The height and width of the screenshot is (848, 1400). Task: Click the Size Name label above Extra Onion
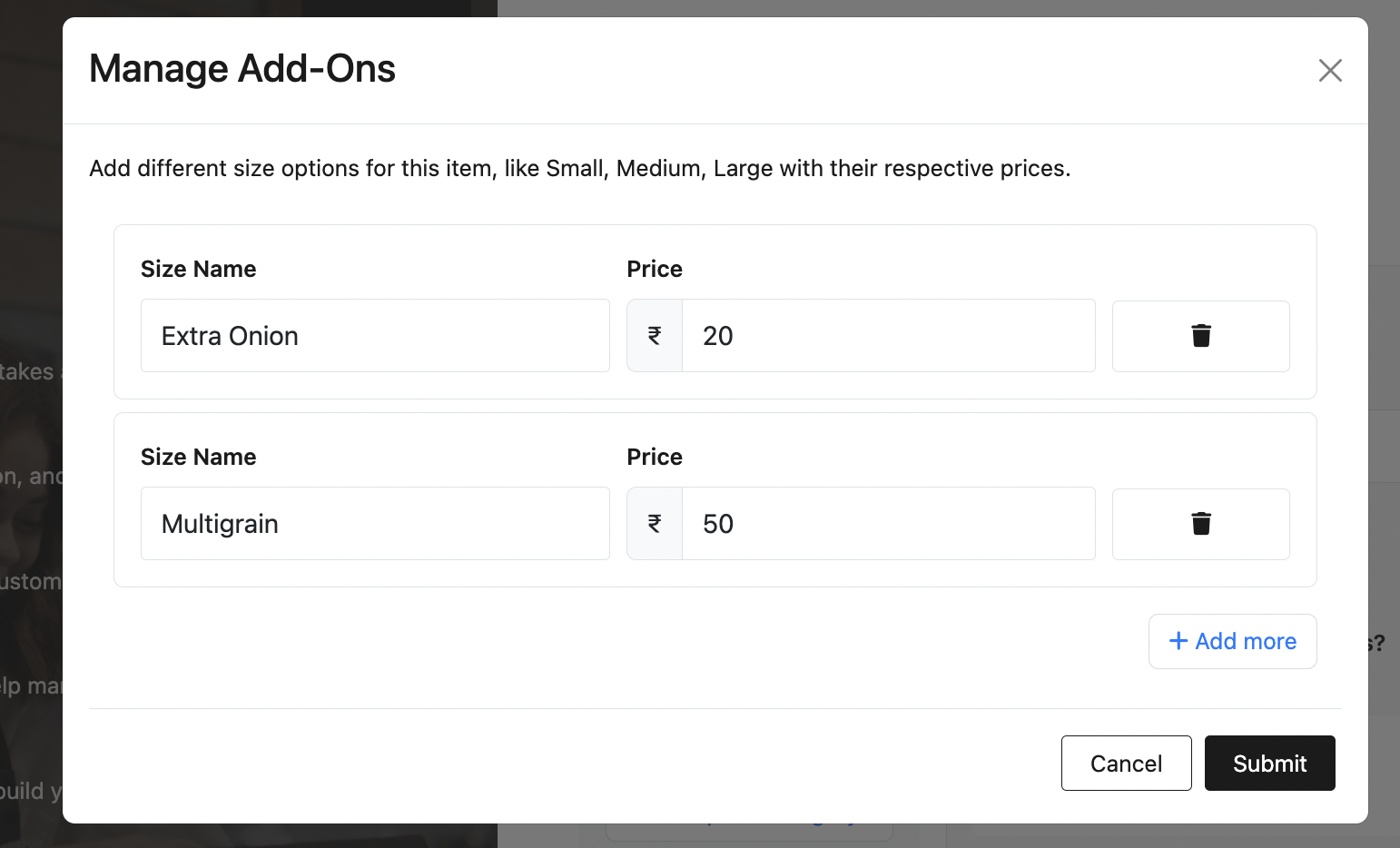(x=199, y=269)
